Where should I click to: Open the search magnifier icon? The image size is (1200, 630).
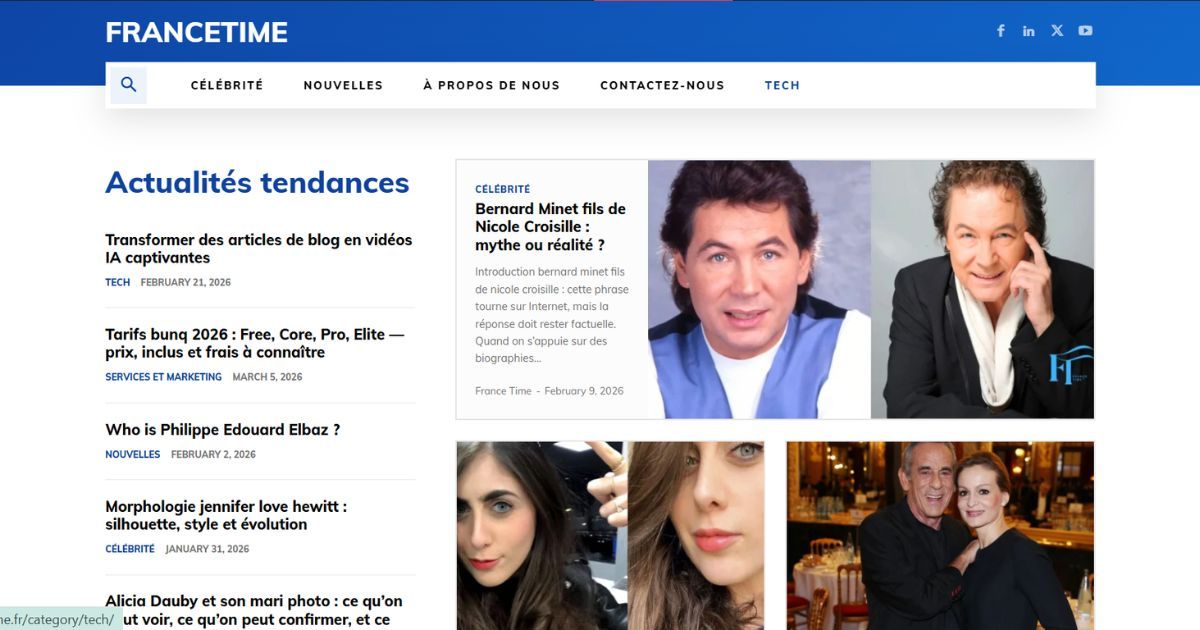pos(128,85)
